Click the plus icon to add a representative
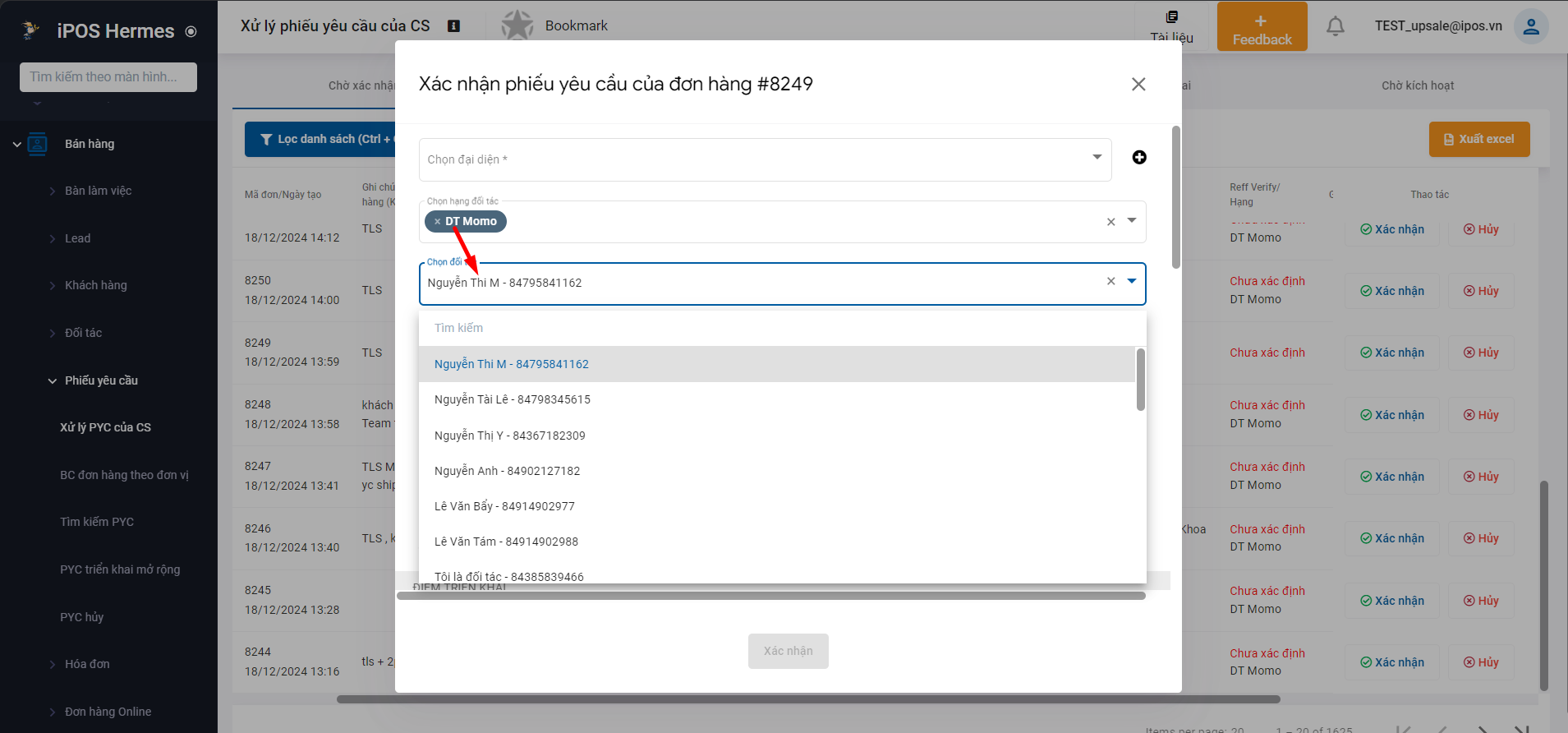The width and height of the screenshot is (1568, 733). click(1139, 158)
